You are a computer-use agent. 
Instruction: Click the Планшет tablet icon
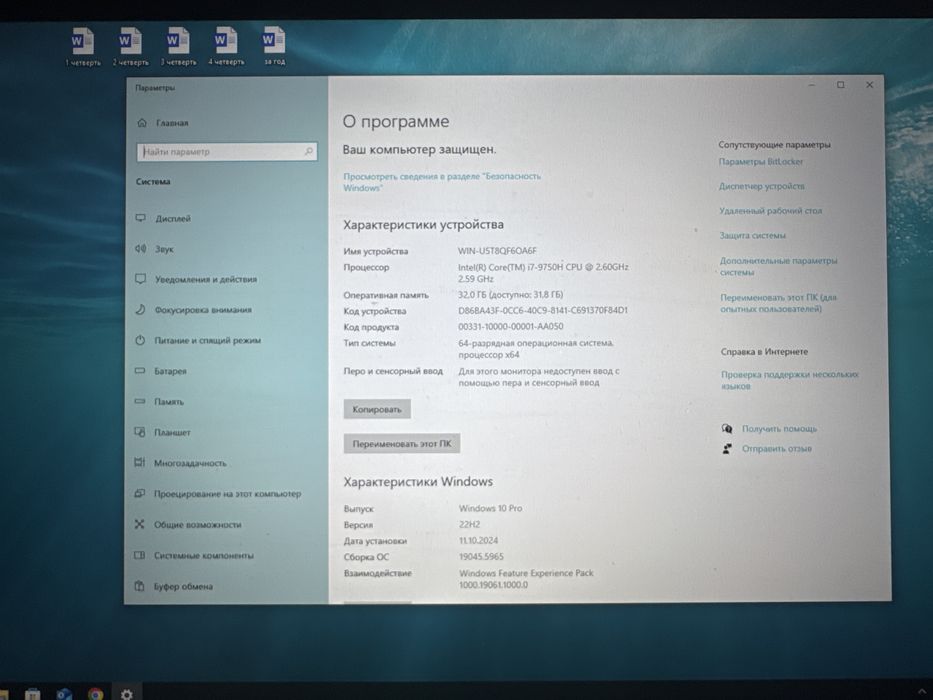[x=140, y=432]
